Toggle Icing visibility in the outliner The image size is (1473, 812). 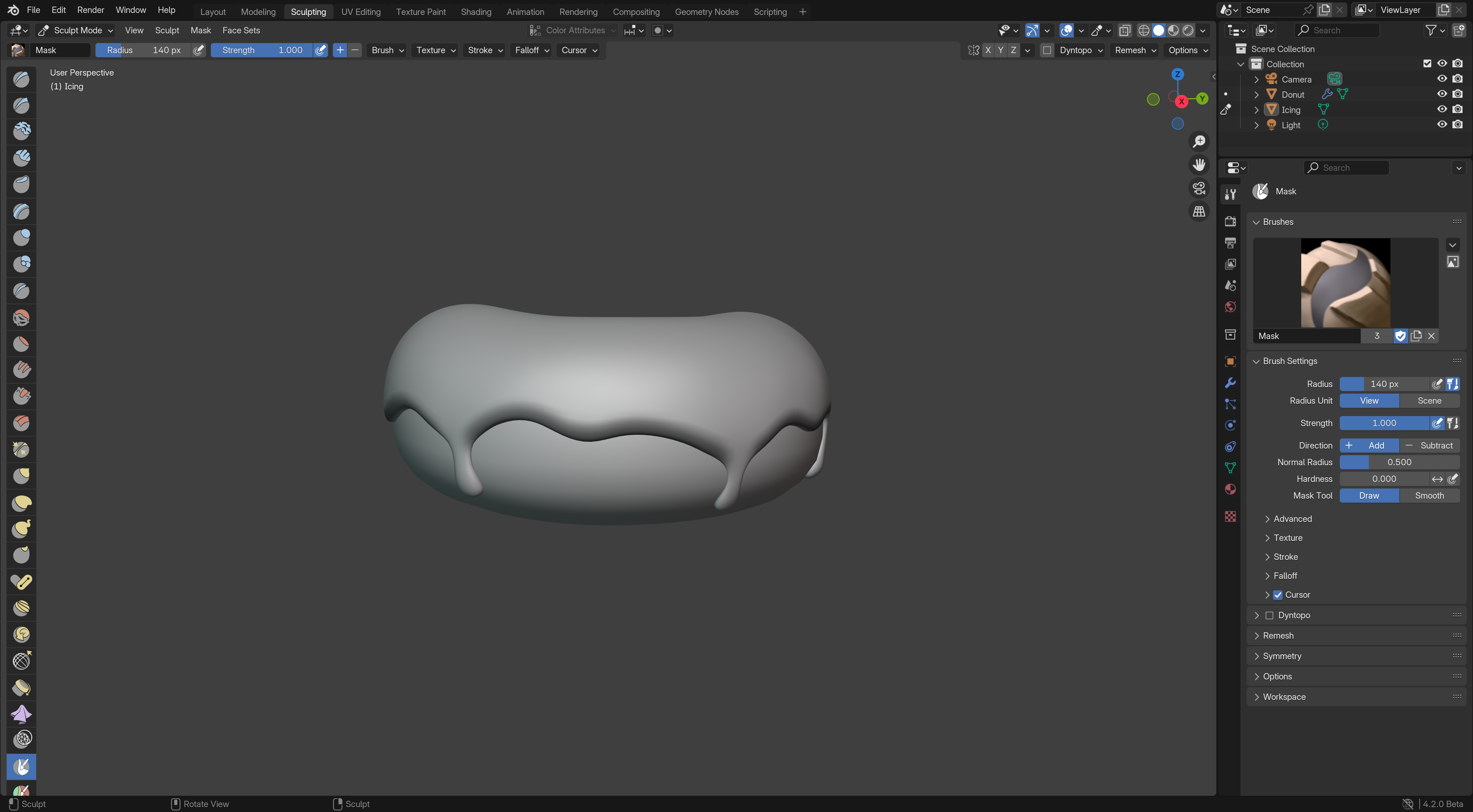pyautogui.click(x=1442, y=109)
